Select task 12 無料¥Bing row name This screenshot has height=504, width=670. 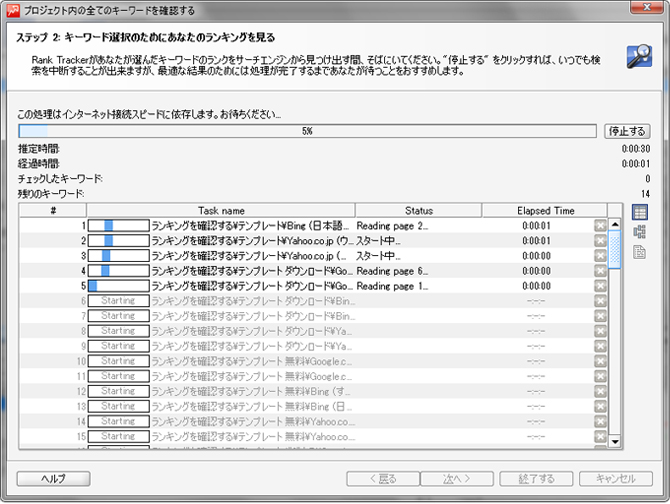click(x=251, y=391)
